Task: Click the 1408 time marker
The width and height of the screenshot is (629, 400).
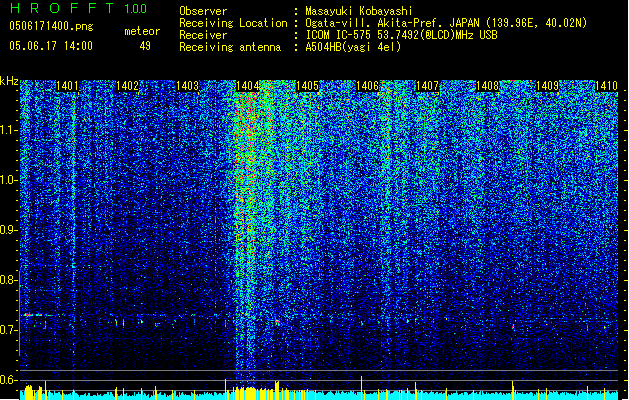Action: (x=487, y=86)
